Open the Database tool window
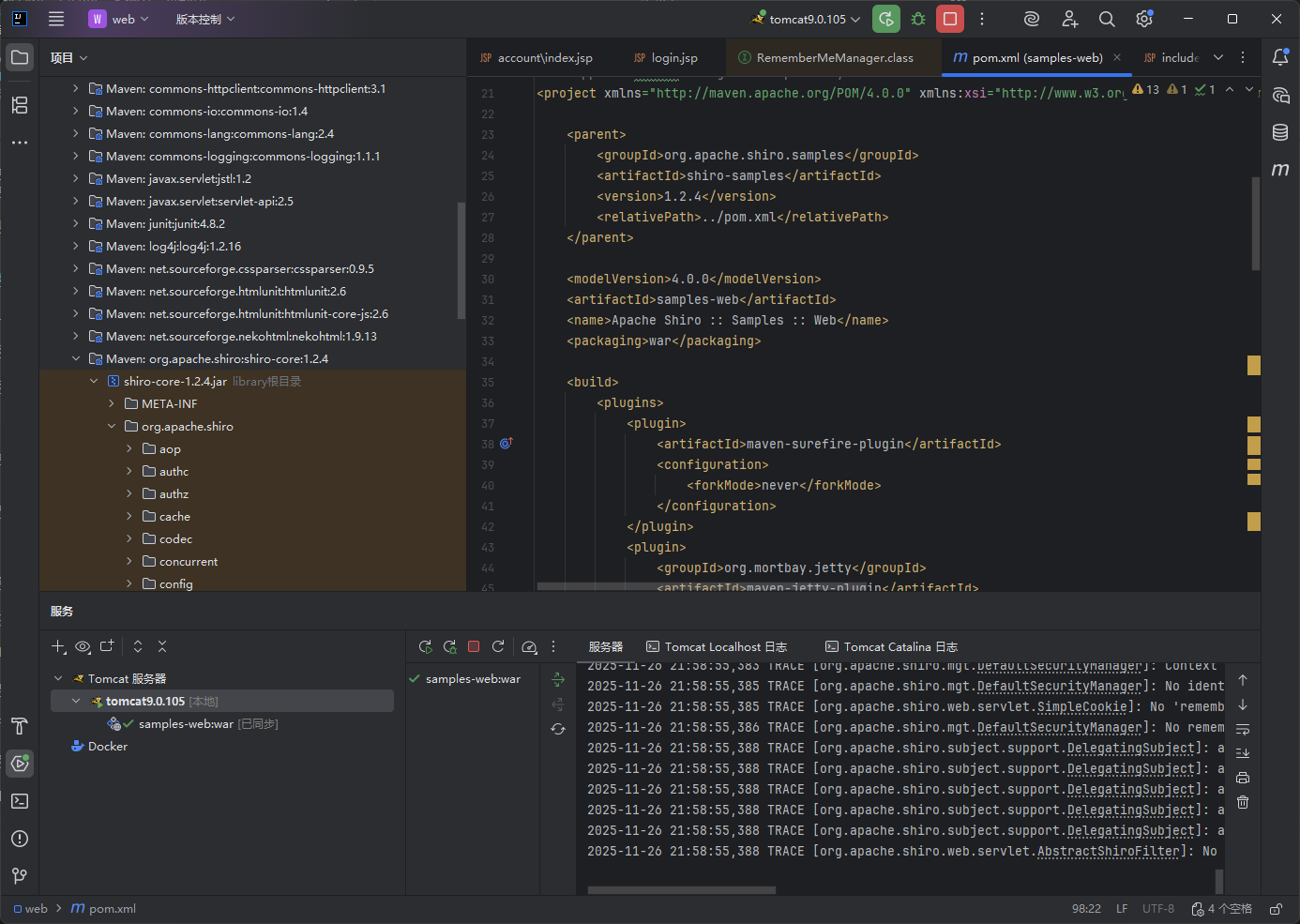Viewport: 1300px width, 924px height. (x=1280, y=132)
